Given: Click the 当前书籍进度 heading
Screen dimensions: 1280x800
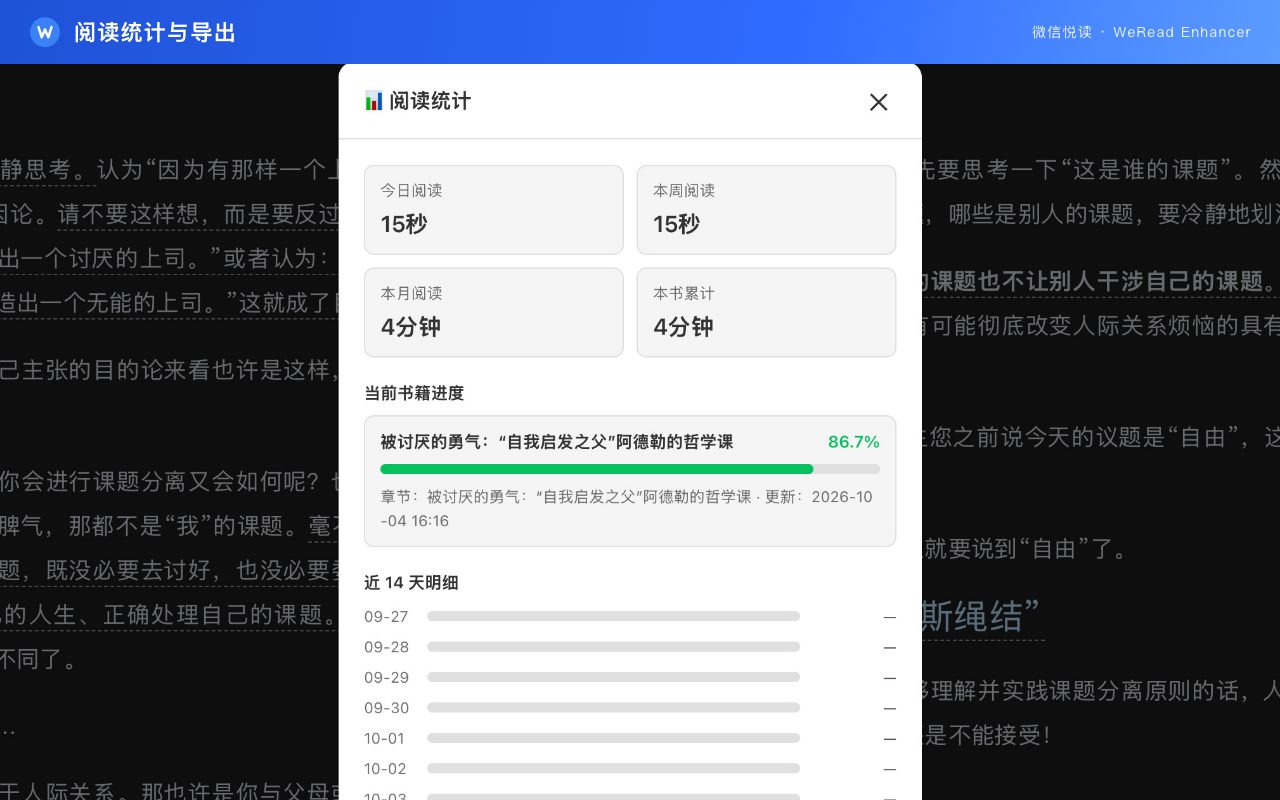Looking at the screenshot, I should pos(414,393).
